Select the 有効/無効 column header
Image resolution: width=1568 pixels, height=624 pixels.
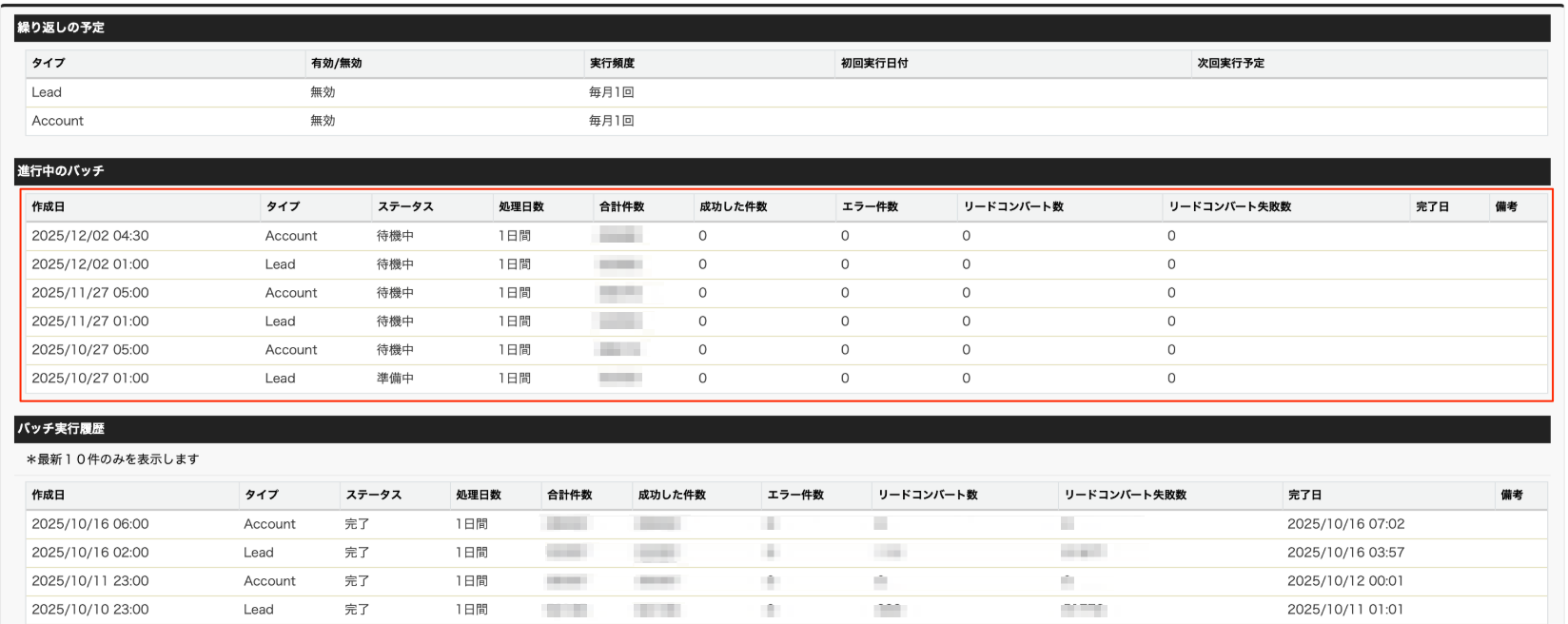(x=336, y=64)
